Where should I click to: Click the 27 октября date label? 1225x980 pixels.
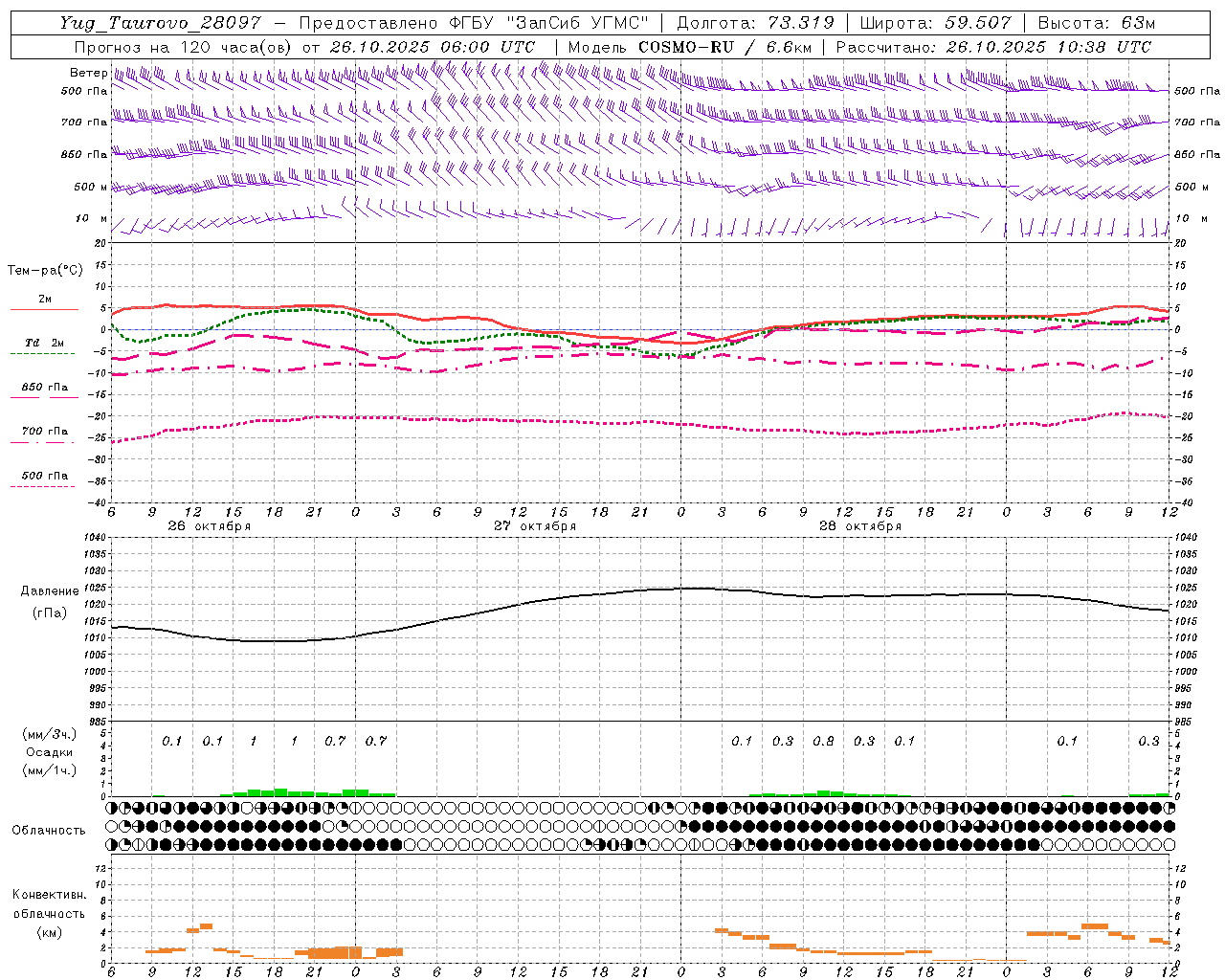click(535, 526)
